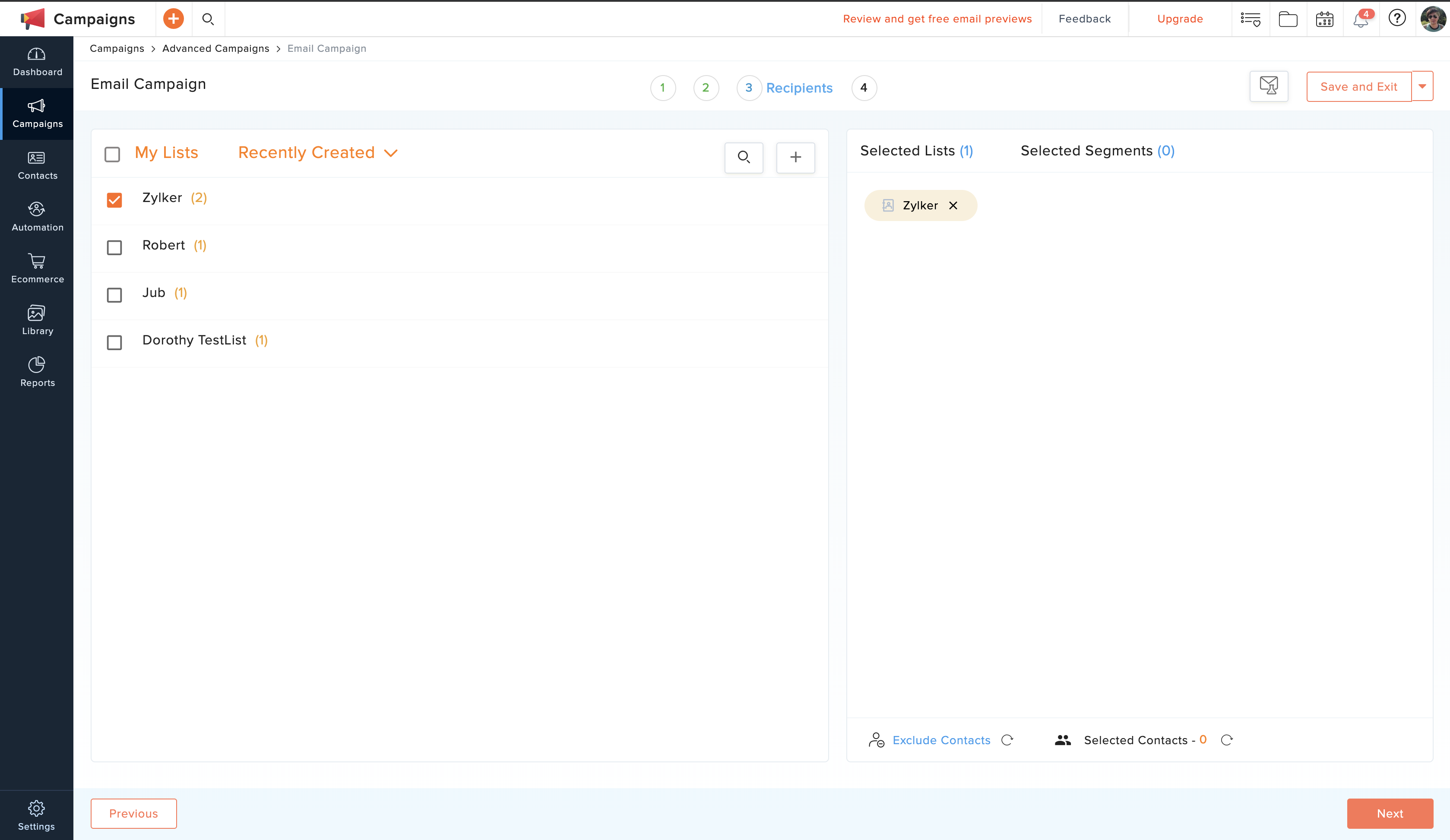Click the Next button
This screenshot has height=840, width=1450.
(x=1390, y=813)
